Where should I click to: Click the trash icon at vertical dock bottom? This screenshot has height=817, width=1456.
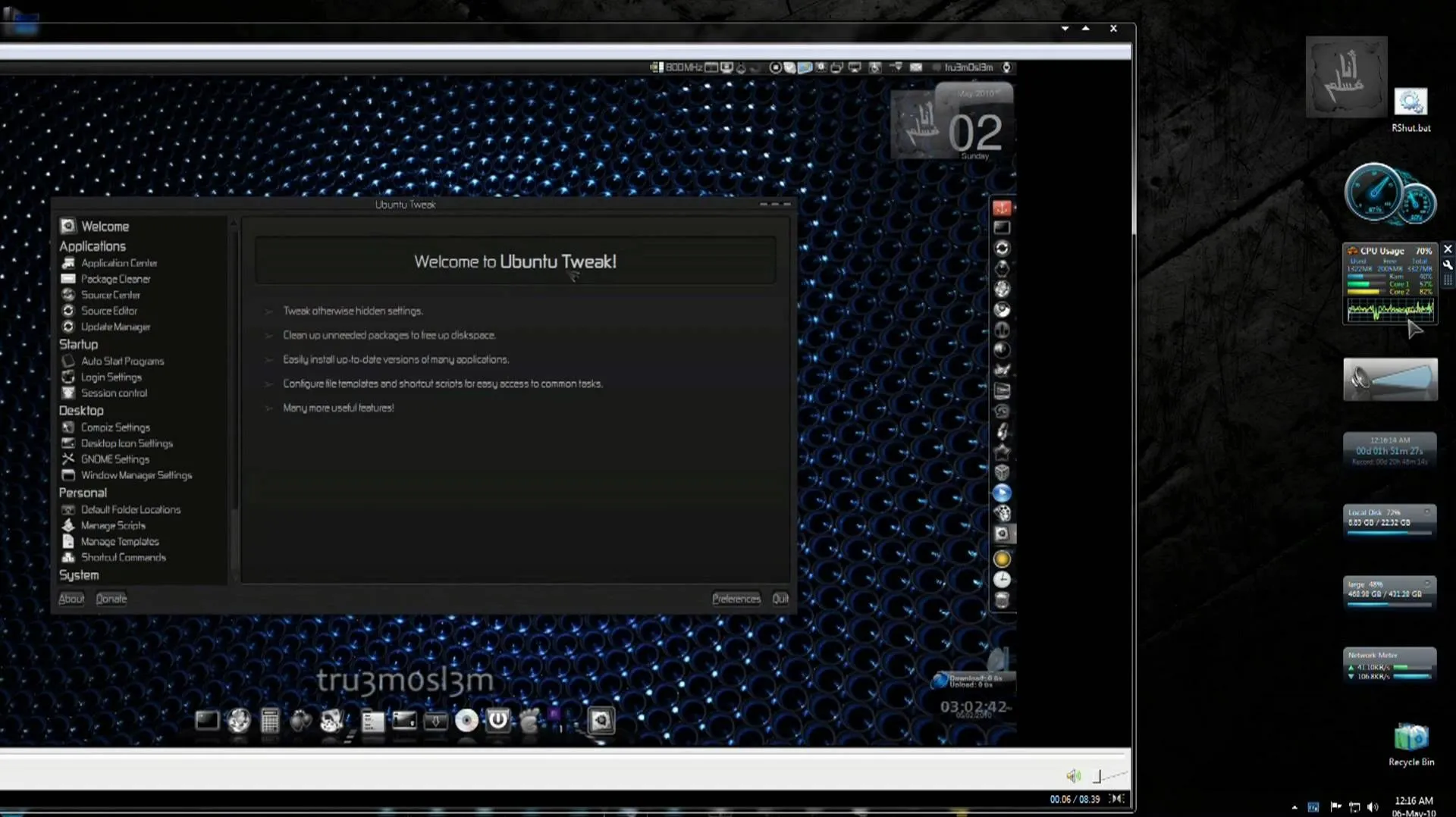(1002, 600)
